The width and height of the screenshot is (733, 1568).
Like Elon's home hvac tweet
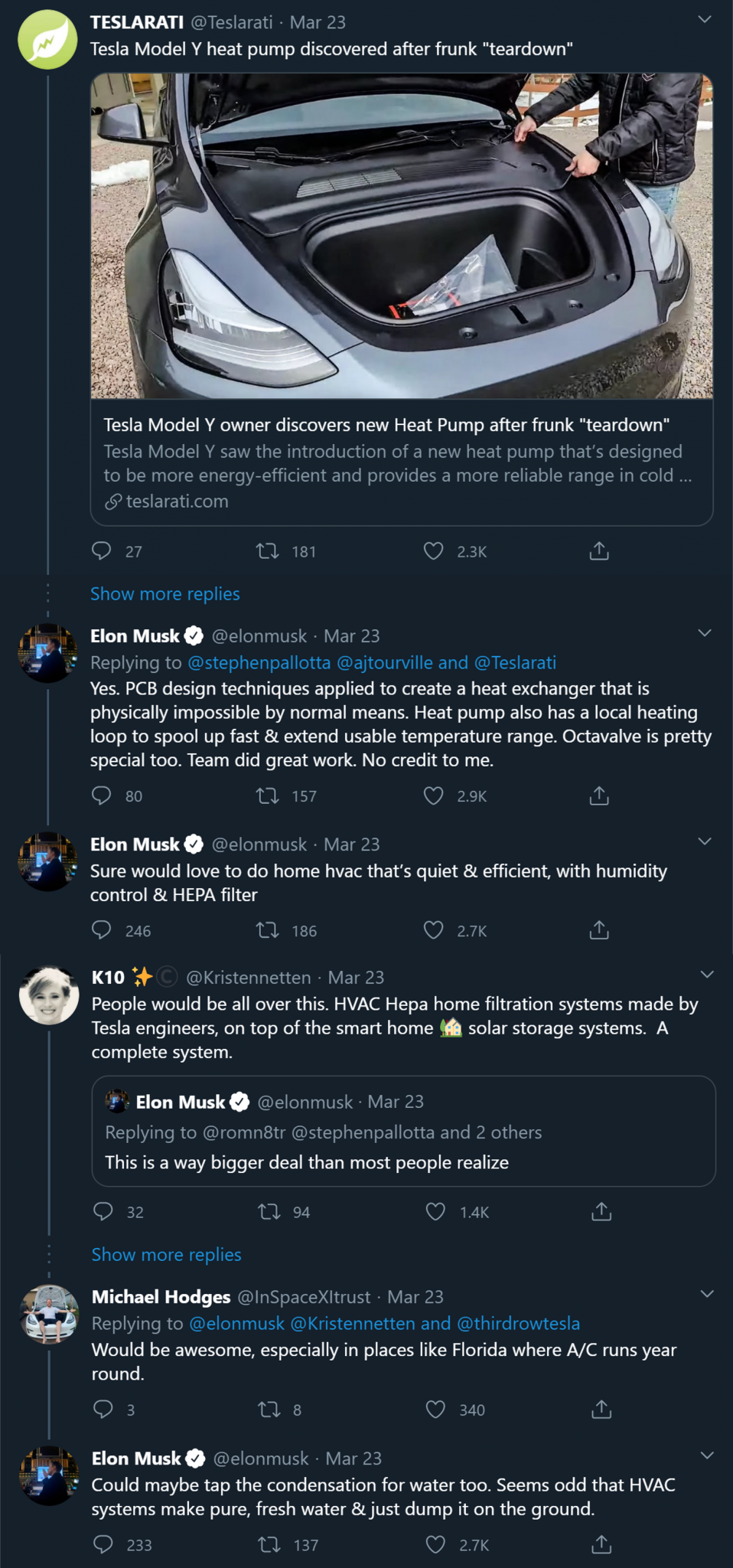pyautogui.click(x=434, y=930)
